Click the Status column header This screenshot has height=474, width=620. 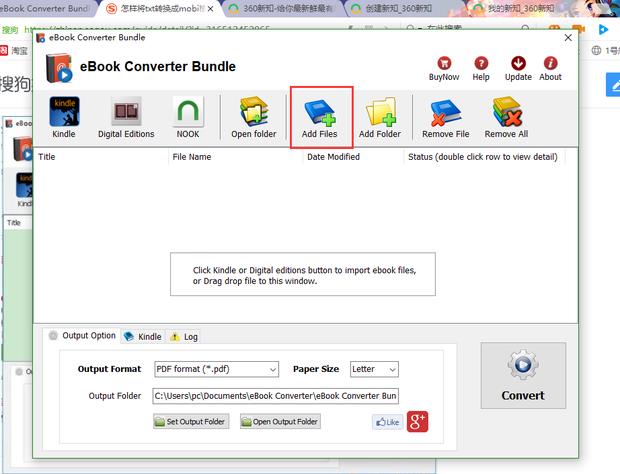pyautogui.click(x=484, y=157)
